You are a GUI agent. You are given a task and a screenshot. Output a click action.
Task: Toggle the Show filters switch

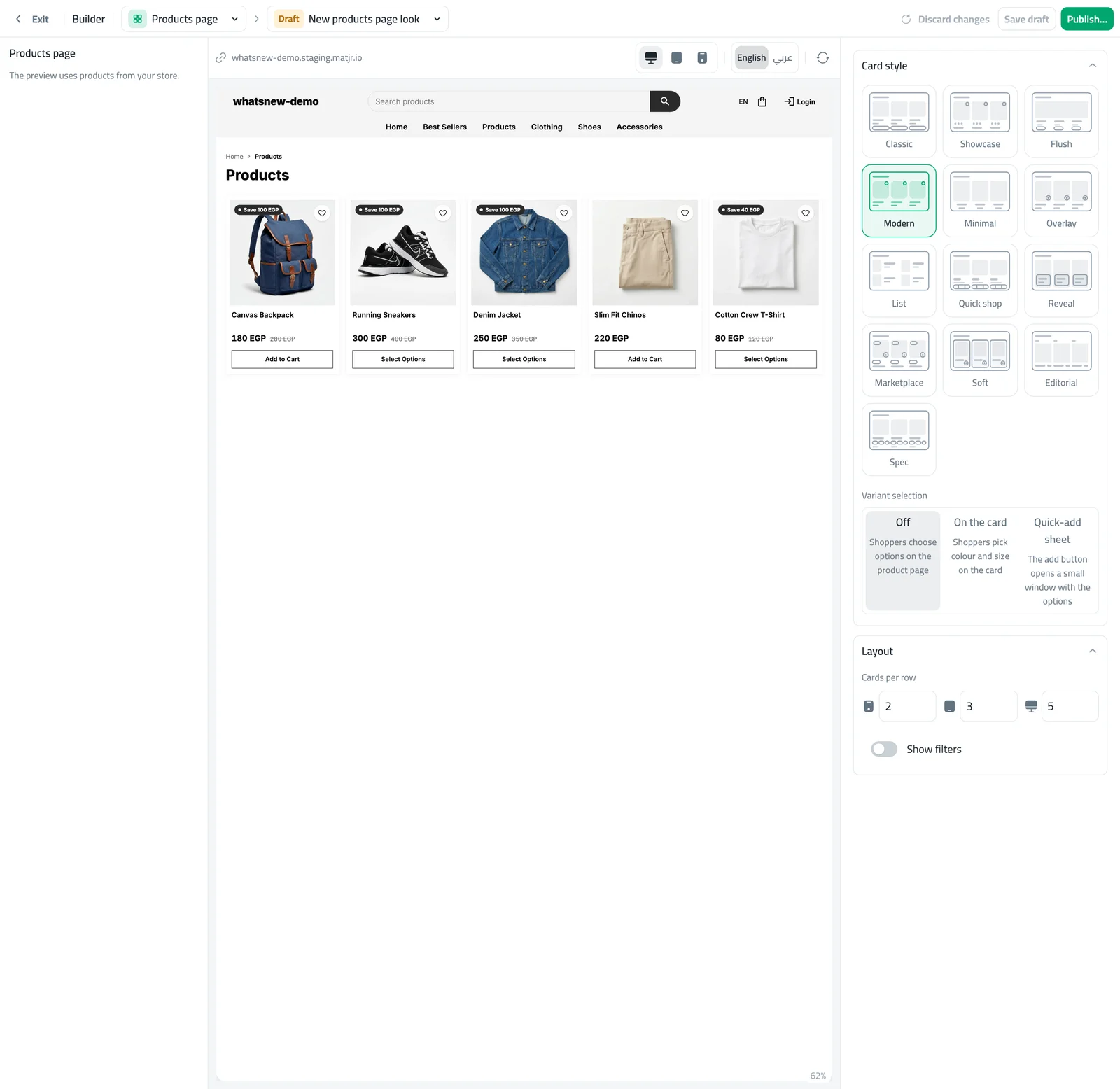click(x=884, y=749)
